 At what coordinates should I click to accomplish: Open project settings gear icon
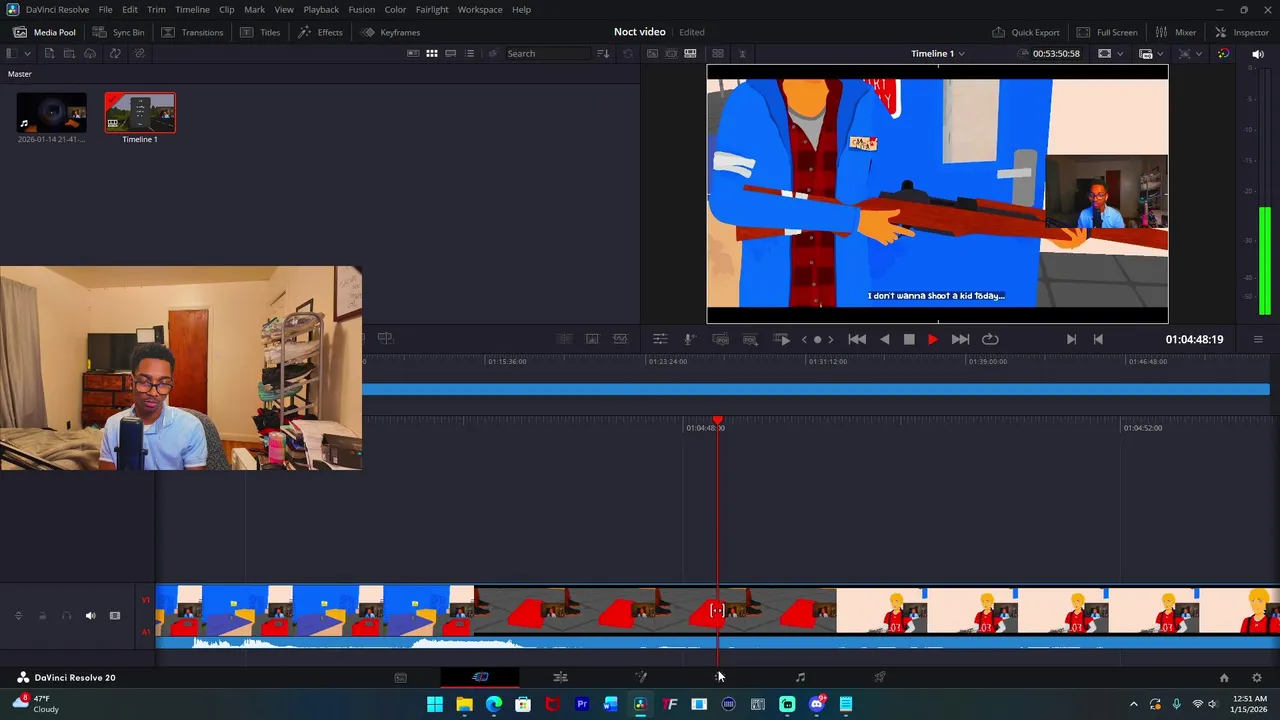[1257, 677]
